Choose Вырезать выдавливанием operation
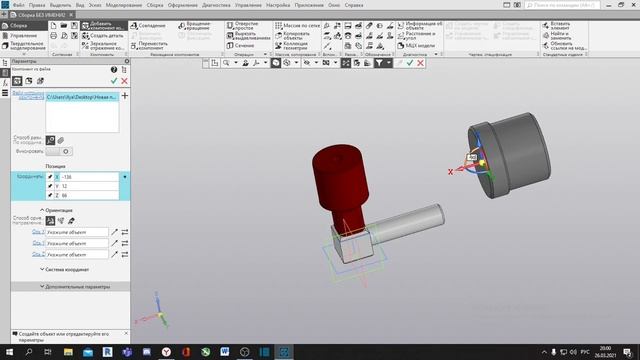This screenshot has width=640, height=360. (x=248, y=36)
